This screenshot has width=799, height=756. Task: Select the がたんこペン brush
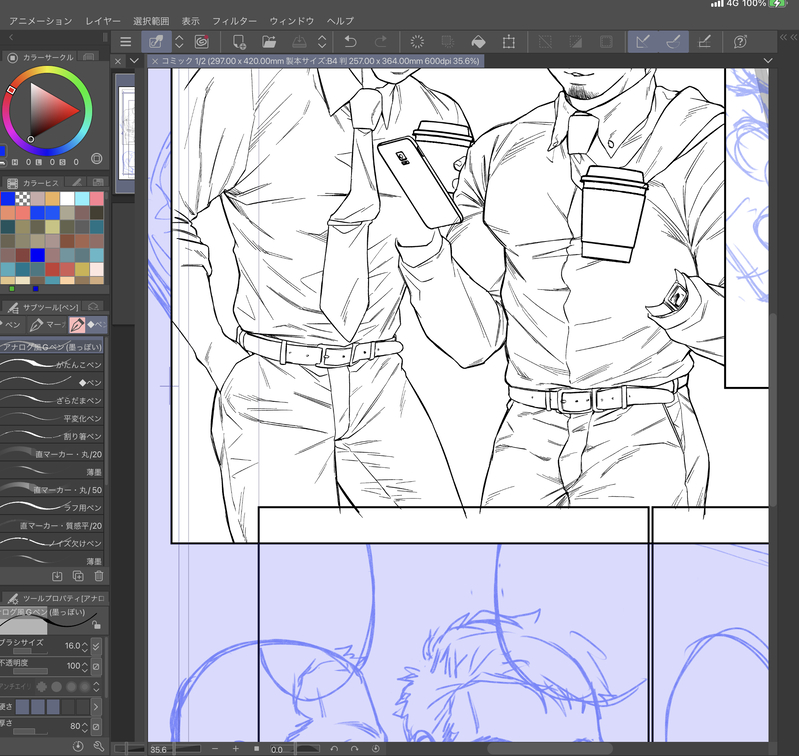coord(51,364)
